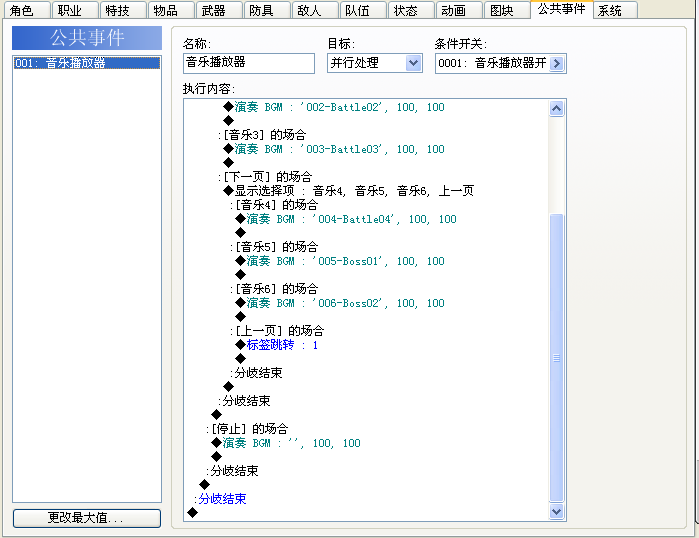Select the [上一页] 的场合 line
699x538 pixels.
277,331
